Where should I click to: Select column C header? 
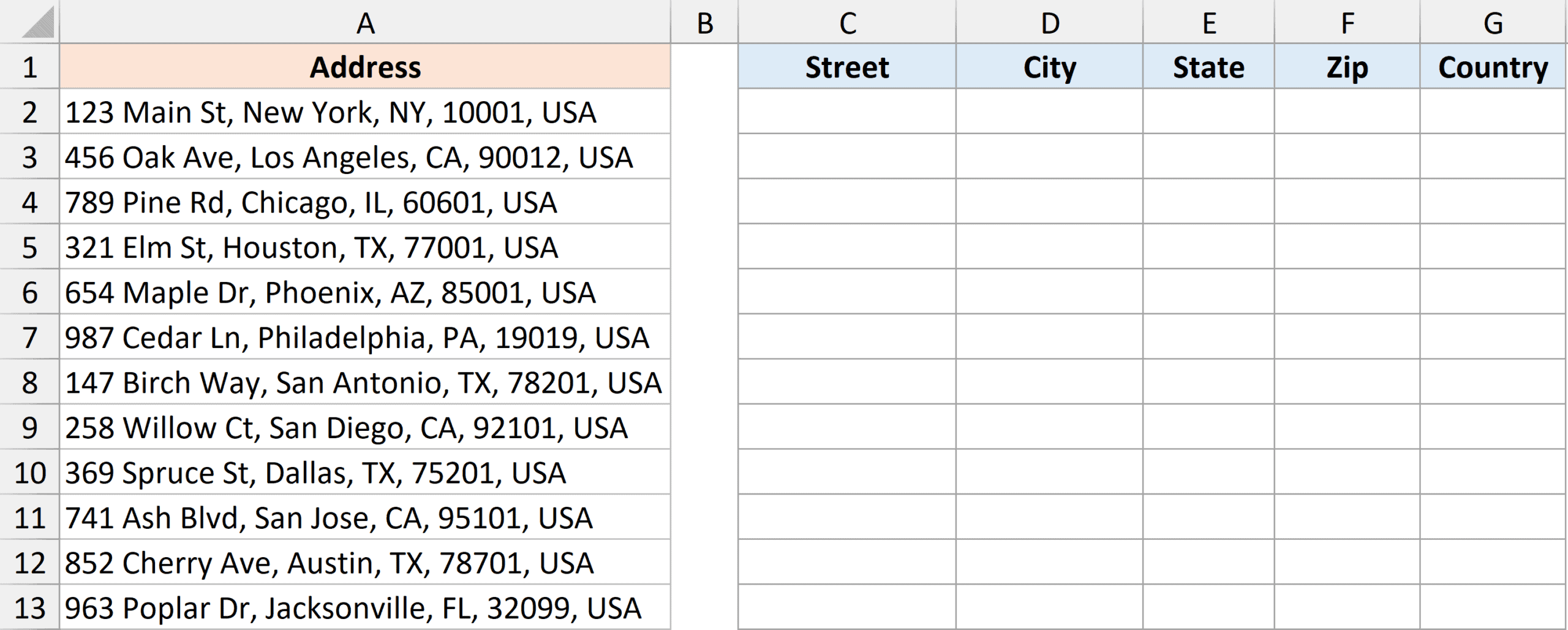point(847,21)
